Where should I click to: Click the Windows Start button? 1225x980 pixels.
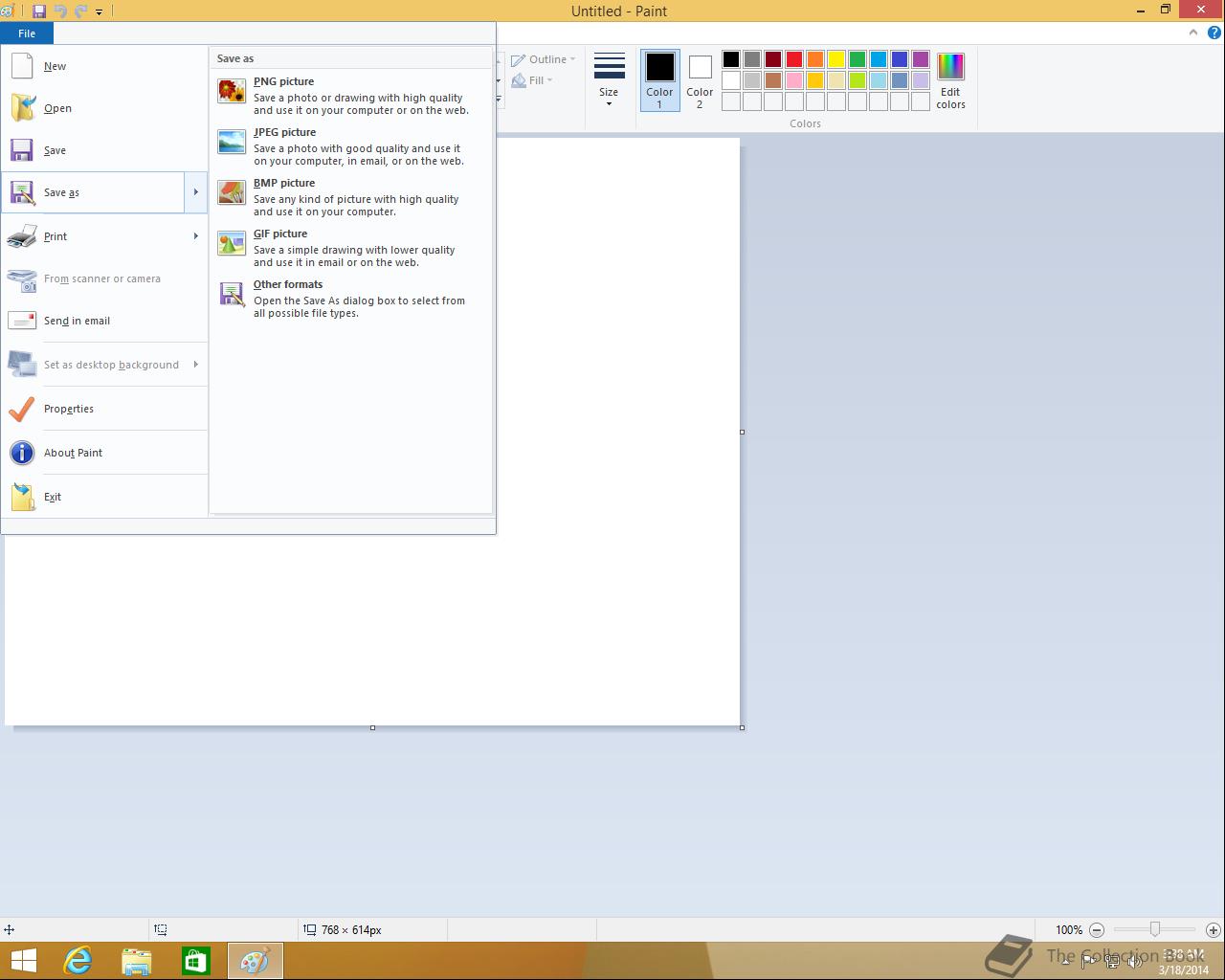click(23, 961)
